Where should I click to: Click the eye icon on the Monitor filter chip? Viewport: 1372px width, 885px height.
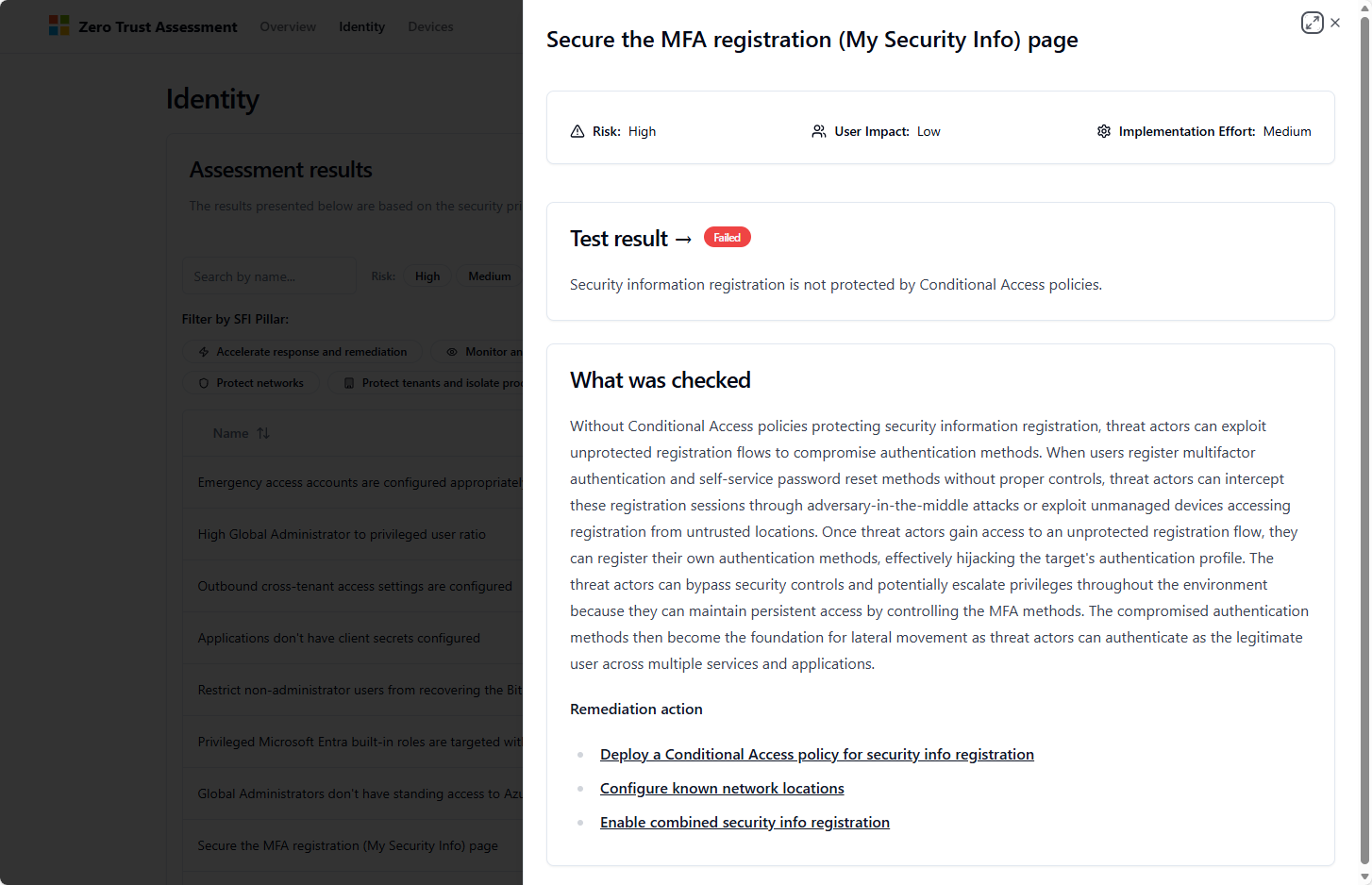coord(453,351)
